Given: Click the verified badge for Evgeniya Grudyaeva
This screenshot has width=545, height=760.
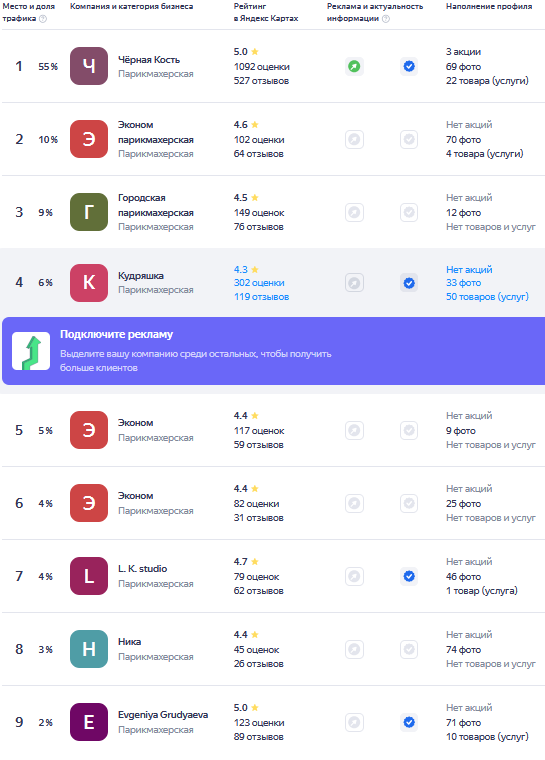Looking at the screenshot, I should click(409, 722).
